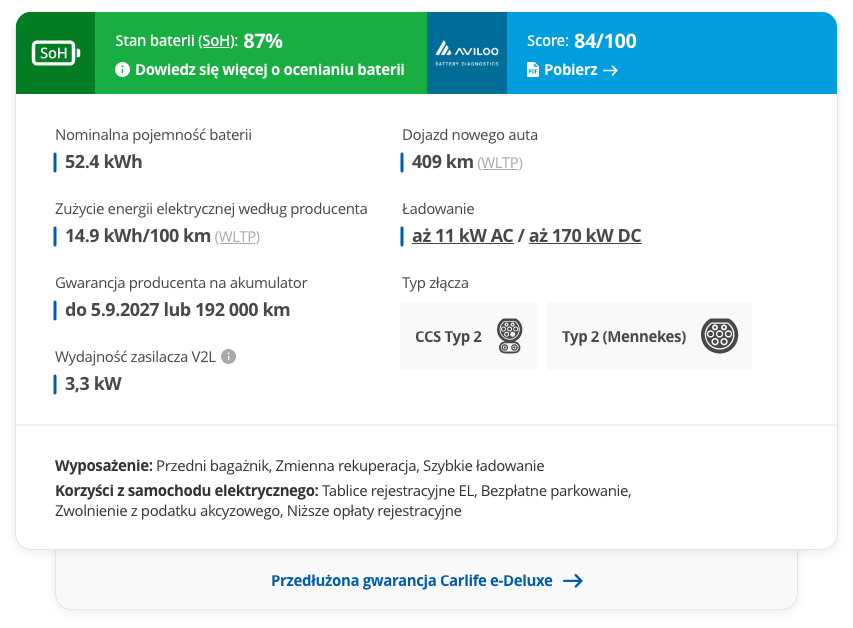Viewport: 853px width, 628px height.
Task: Click WLTP next to 409 km
Action: 500,163
